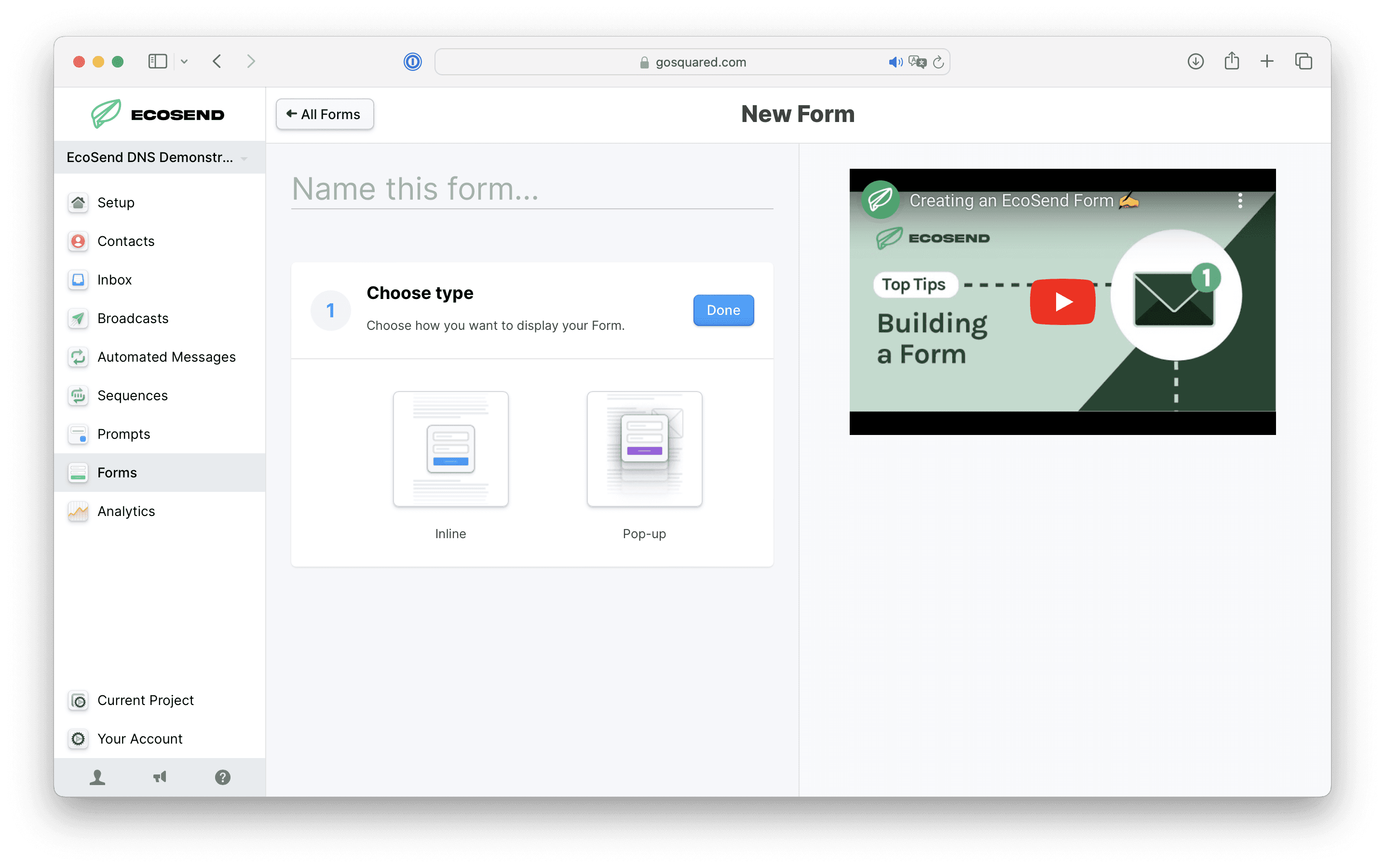
Task: Mute tab audio with speaker icon
Action: point(895,62)
